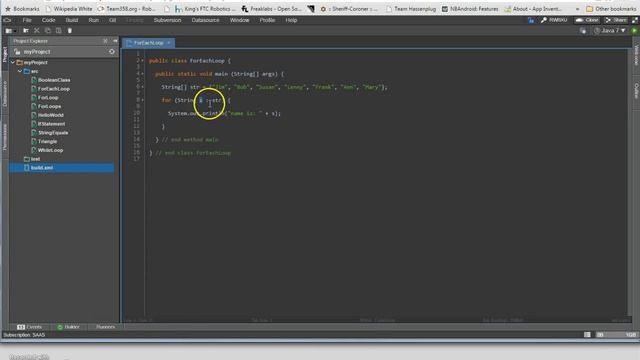The image size is (640, 360).
Task: Click the Subscription: SAAS status text
Action: point(24,335)
